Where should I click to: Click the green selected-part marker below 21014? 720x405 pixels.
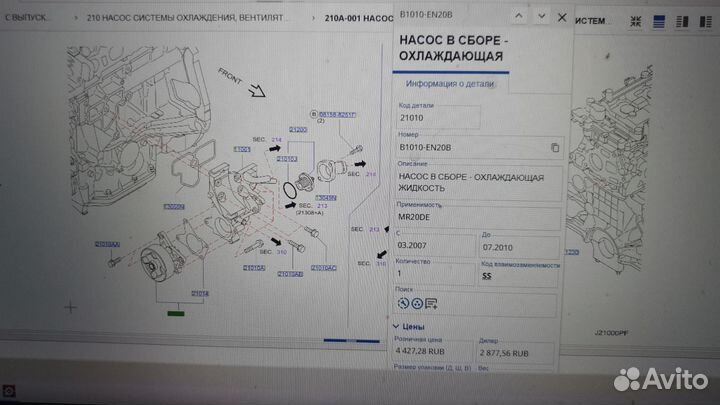click(176, 314)
